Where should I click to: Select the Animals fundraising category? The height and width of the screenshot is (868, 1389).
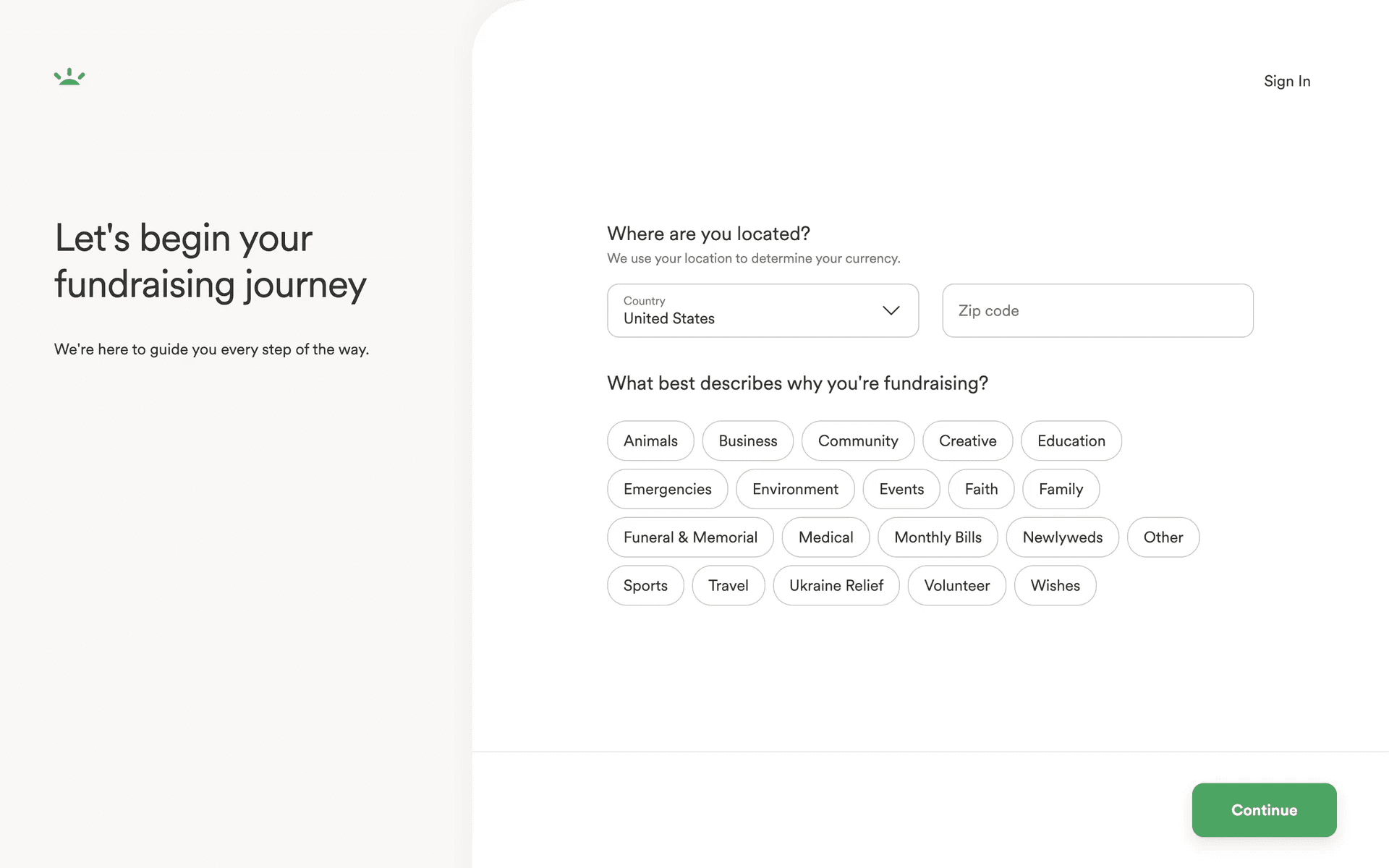tap(650, 441)
